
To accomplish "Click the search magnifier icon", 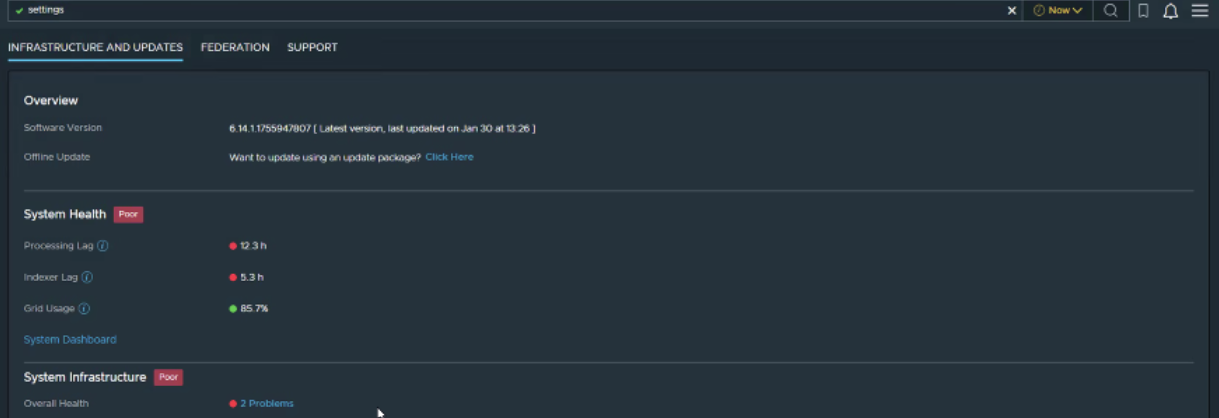I will [x=1110, y=11].
